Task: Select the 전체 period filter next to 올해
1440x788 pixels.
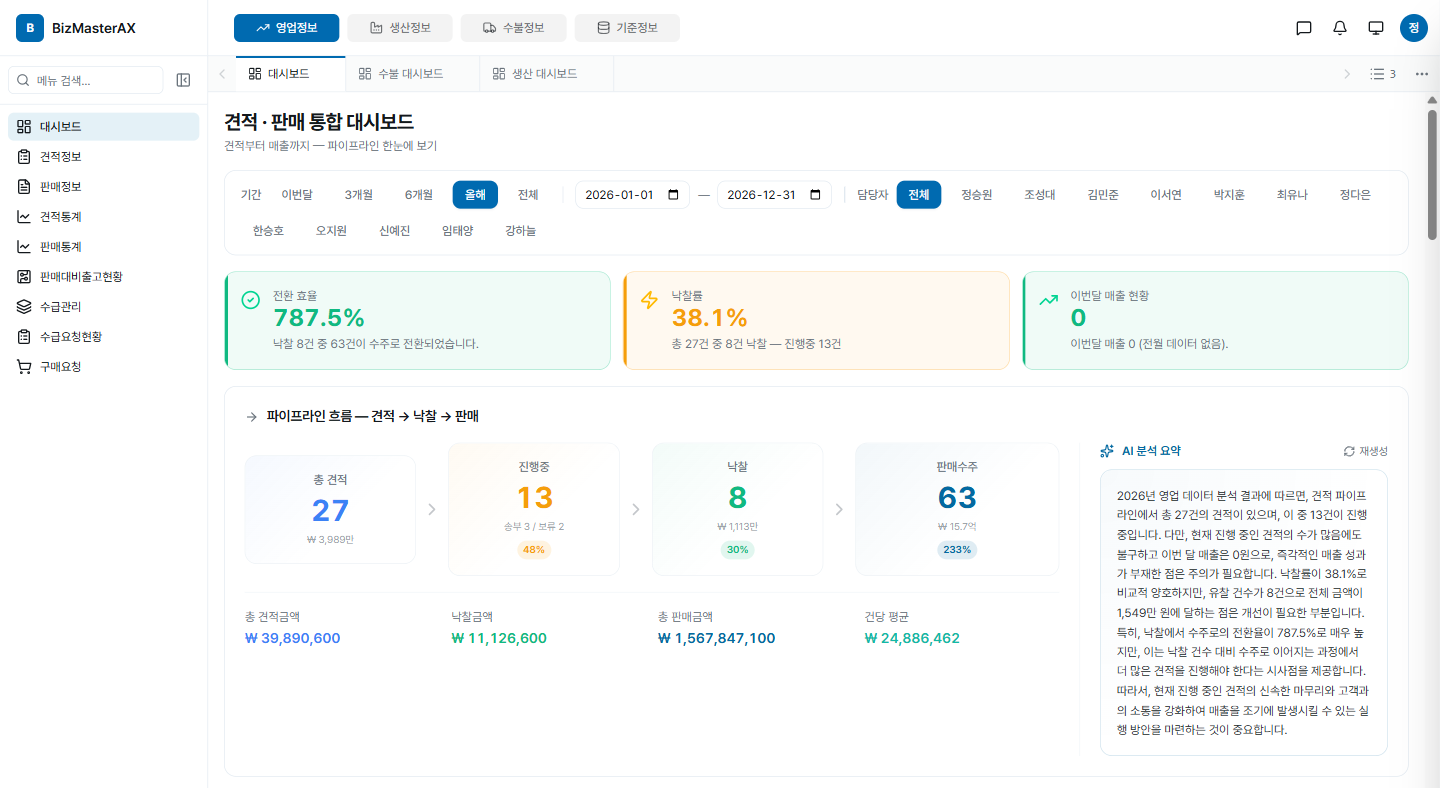Action: pyautogui.click(x=528, y=195)
